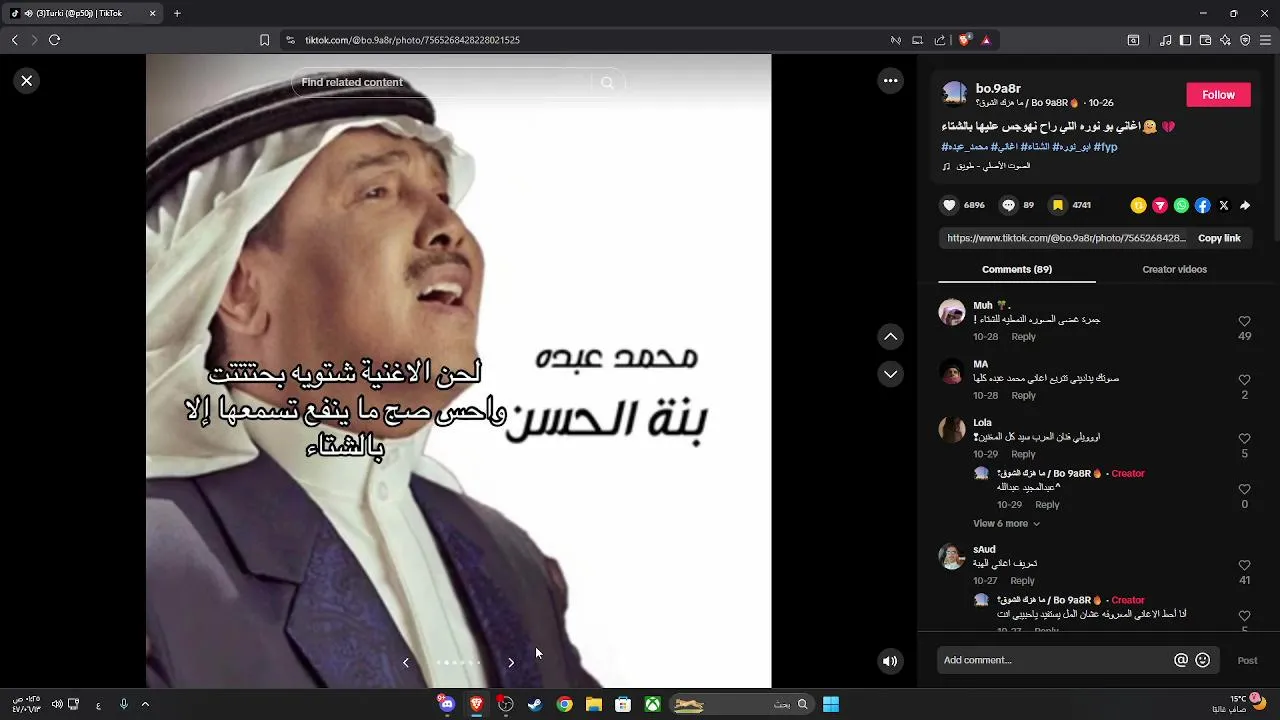1280x720 pixels.
Task: Copy link of the TikTok post
Action: coord(1219,238)
